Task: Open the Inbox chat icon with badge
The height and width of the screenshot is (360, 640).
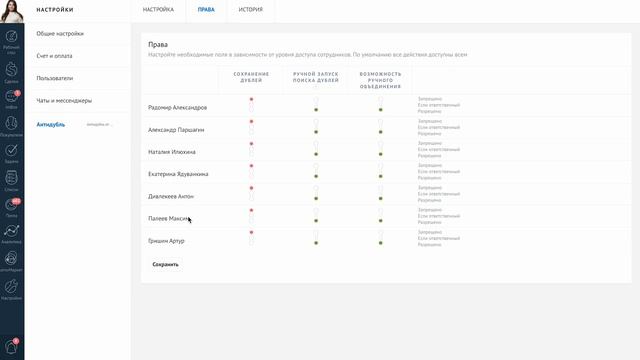Action: point(11,97)
